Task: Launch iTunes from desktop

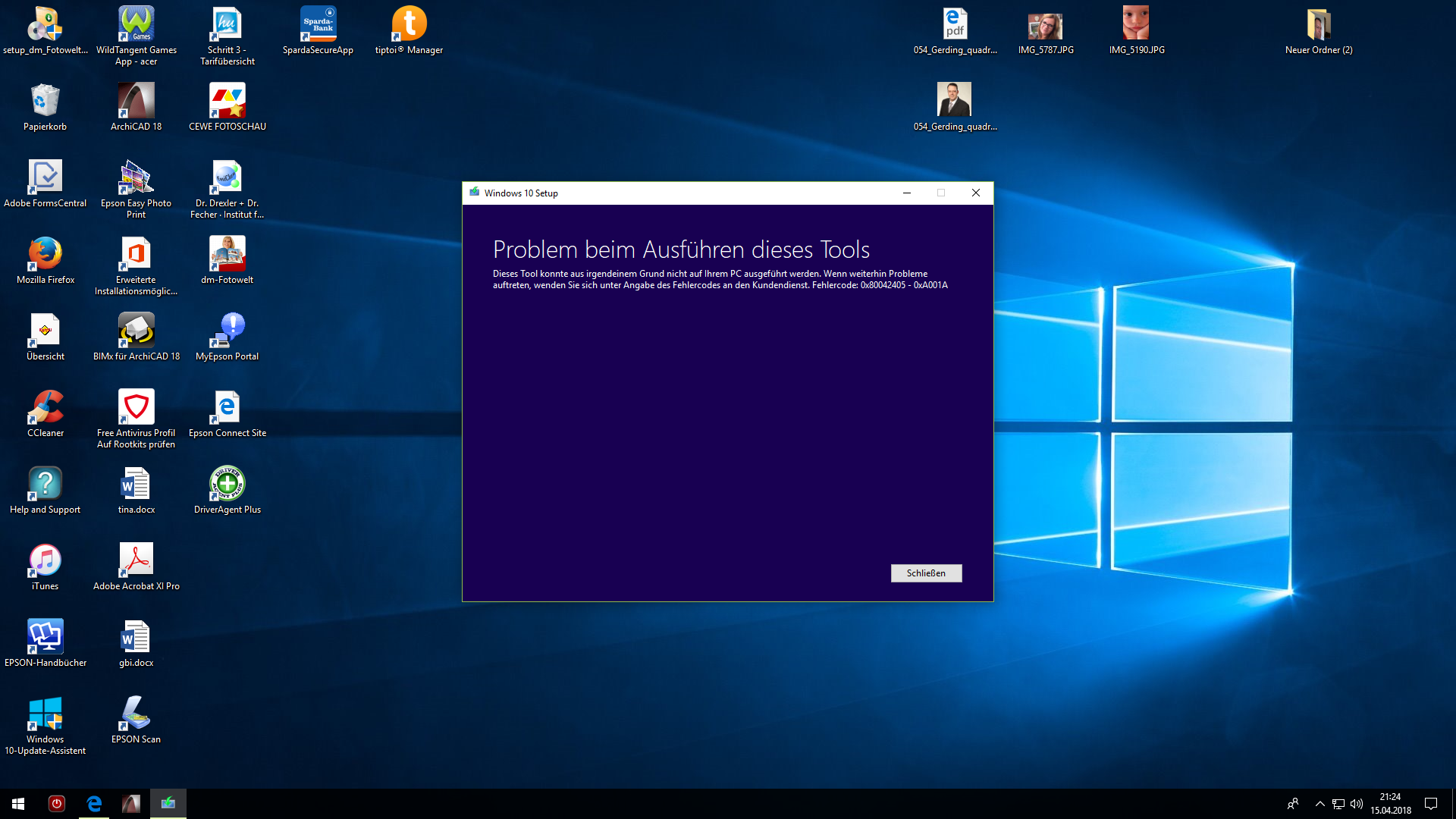Action: 45,567
